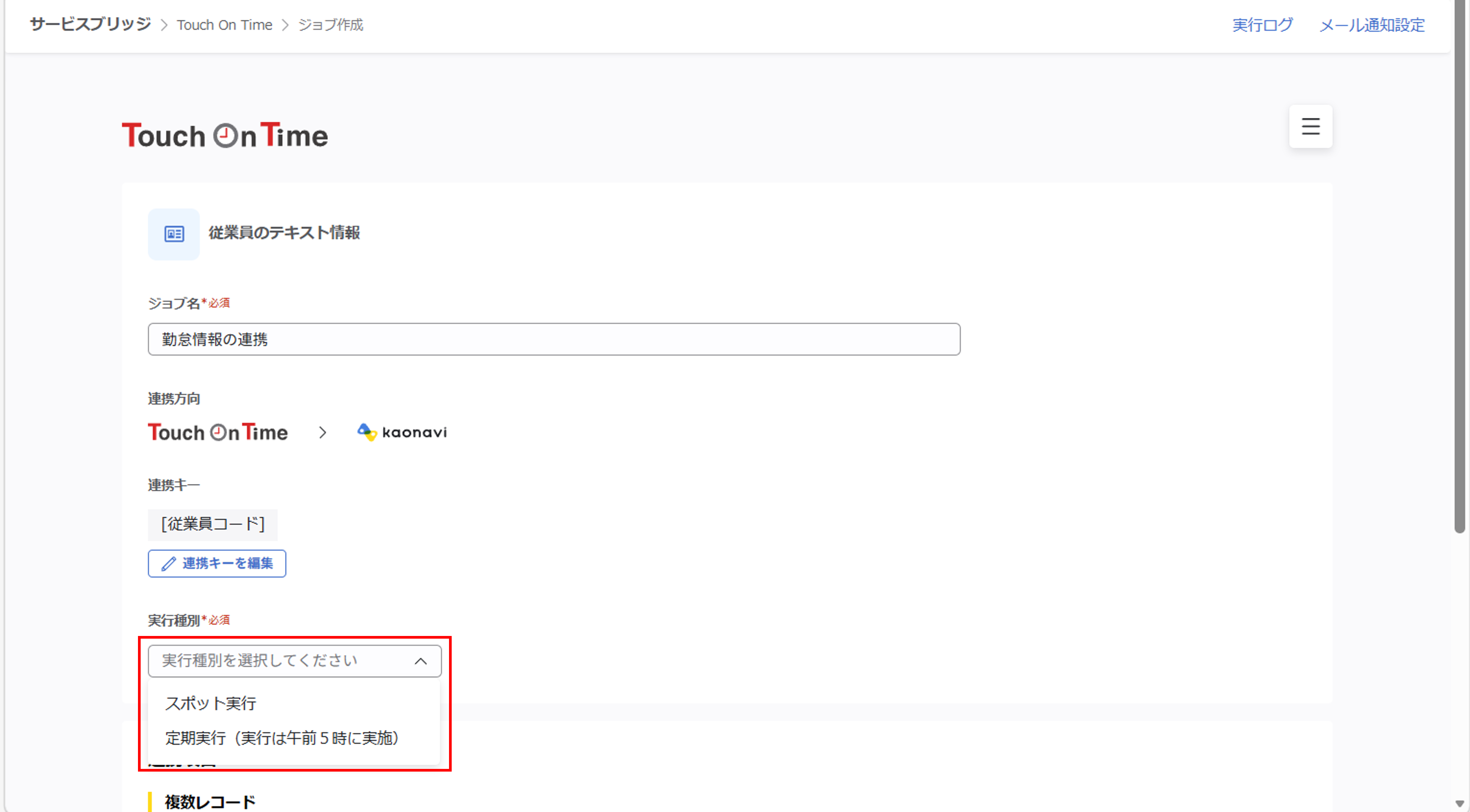
Task: Click the [従業員コード] key tag
Action: (x=212, y=524)
